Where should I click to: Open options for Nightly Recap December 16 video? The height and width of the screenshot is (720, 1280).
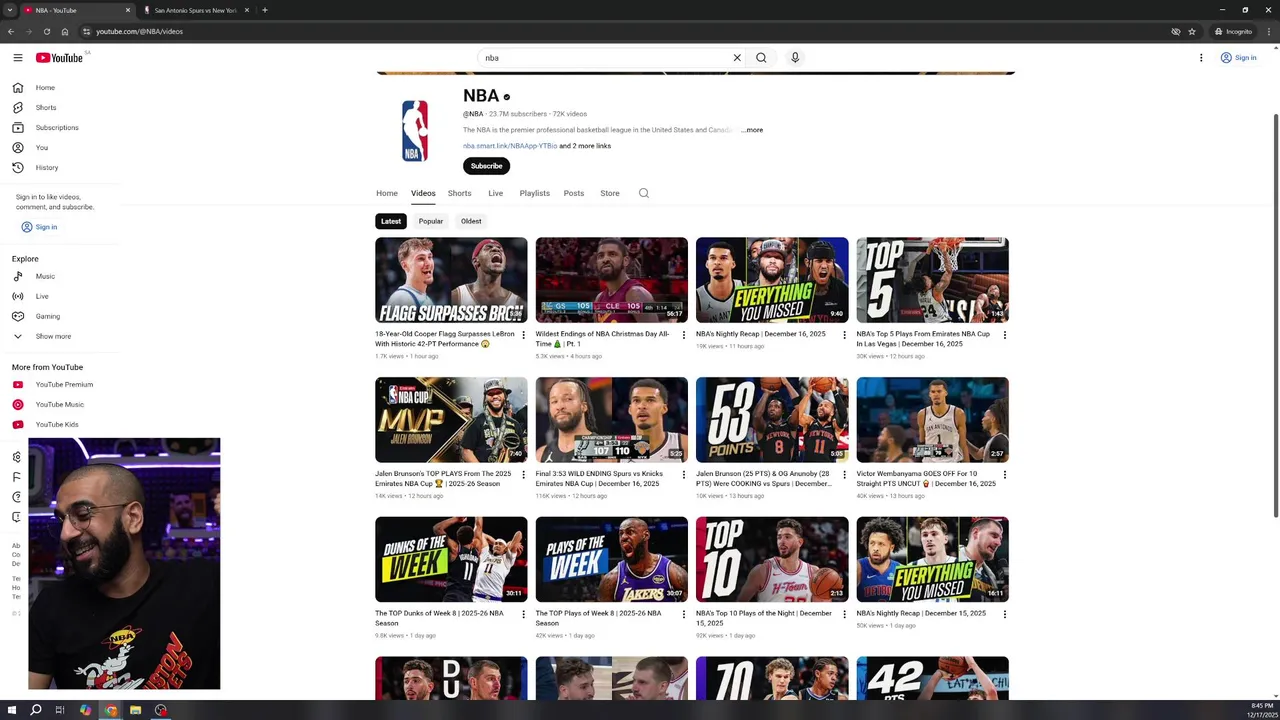pos(844,335)
